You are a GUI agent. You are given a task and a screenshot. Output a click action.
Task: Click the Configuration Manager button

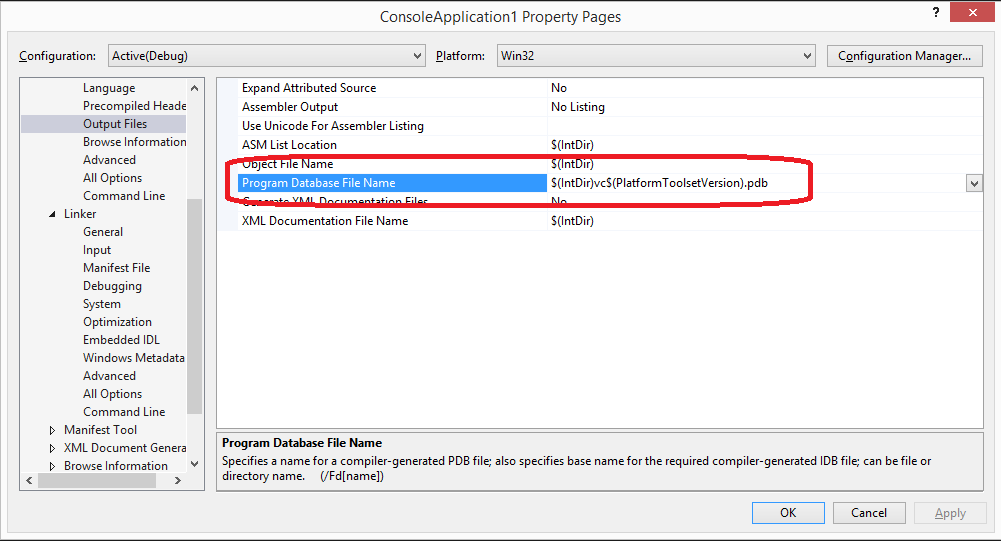coord(904,56)
